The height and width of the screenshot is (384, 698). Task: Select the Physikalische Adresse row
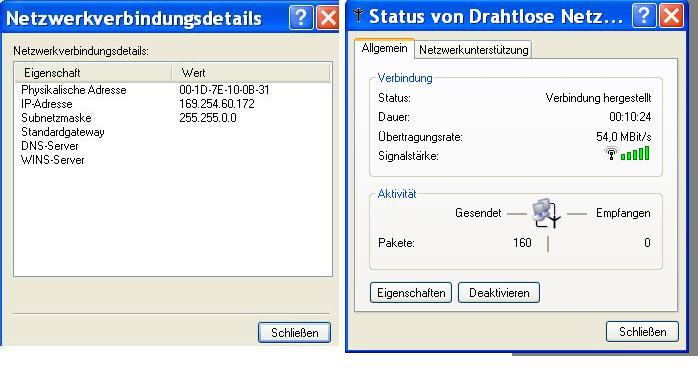point(173,90)
